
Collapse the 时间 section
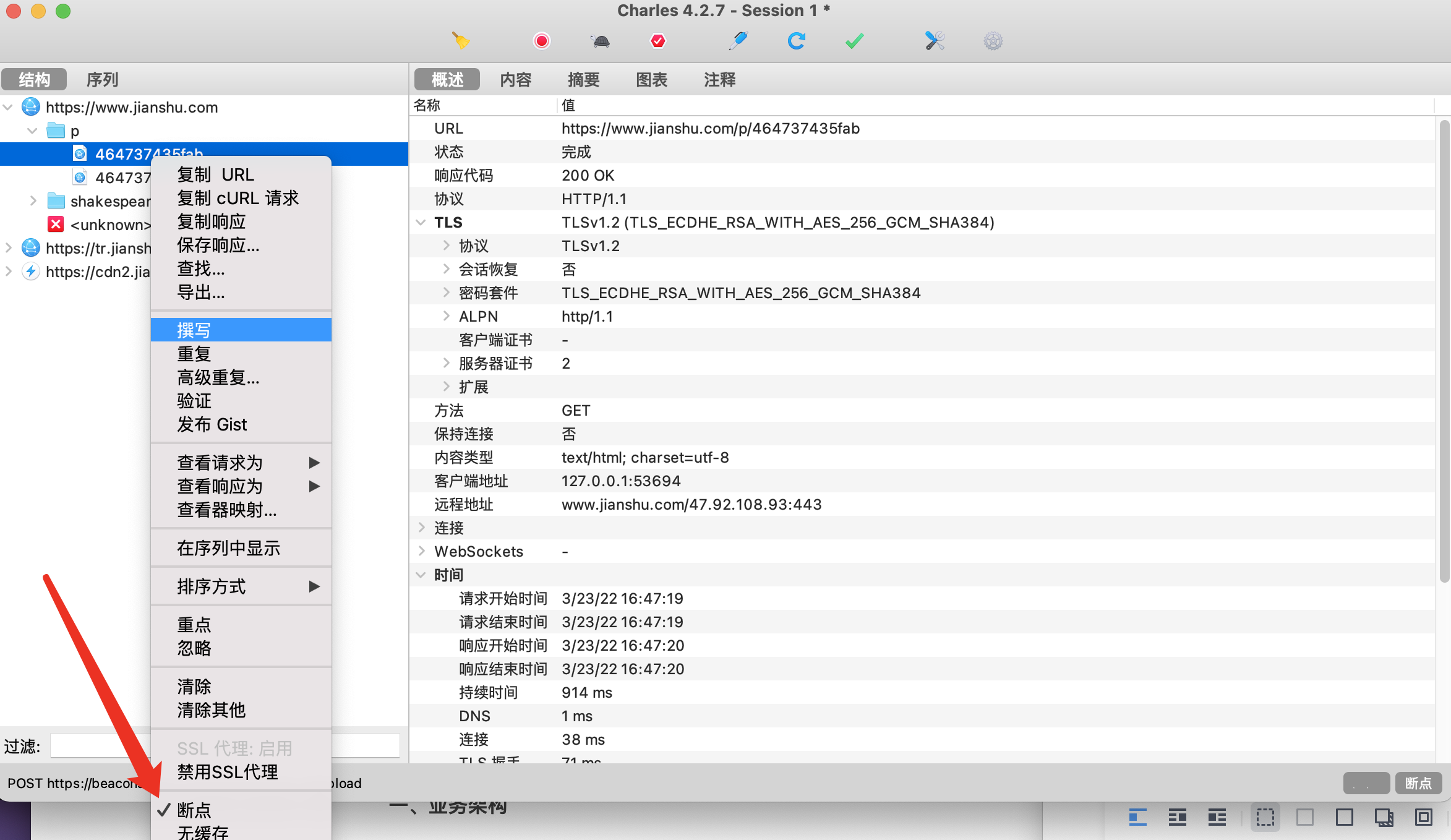421,575
